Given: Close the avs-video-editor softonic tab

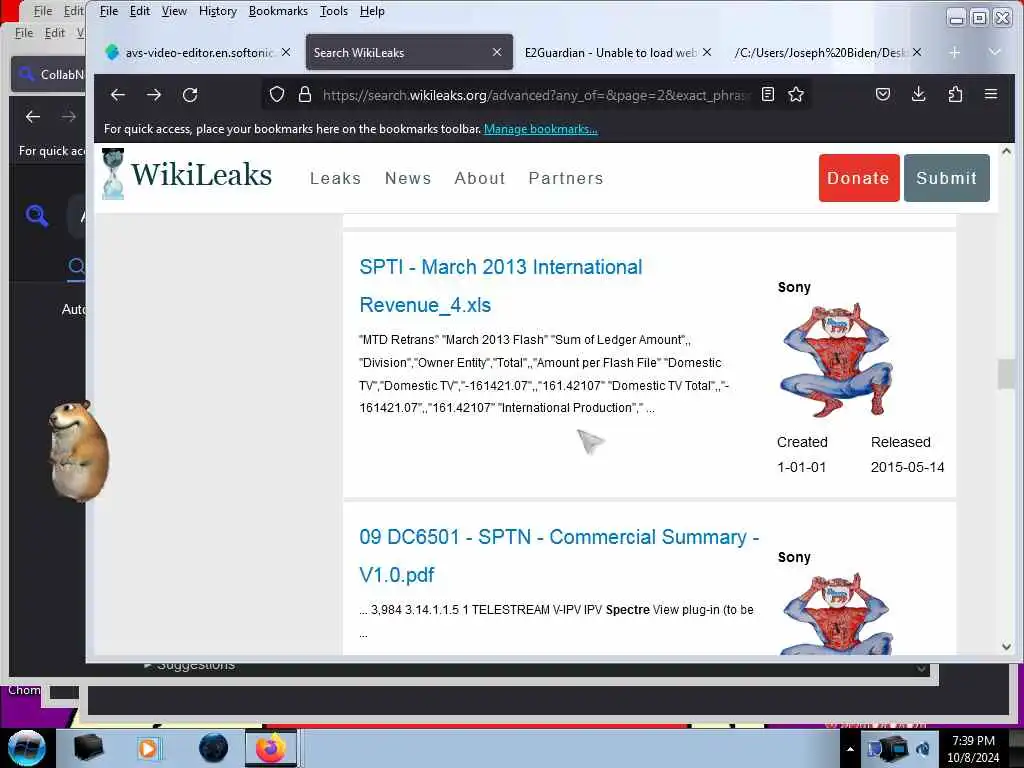Looking at the screenshot, I should pyautogui.click(x=286, y=52).
